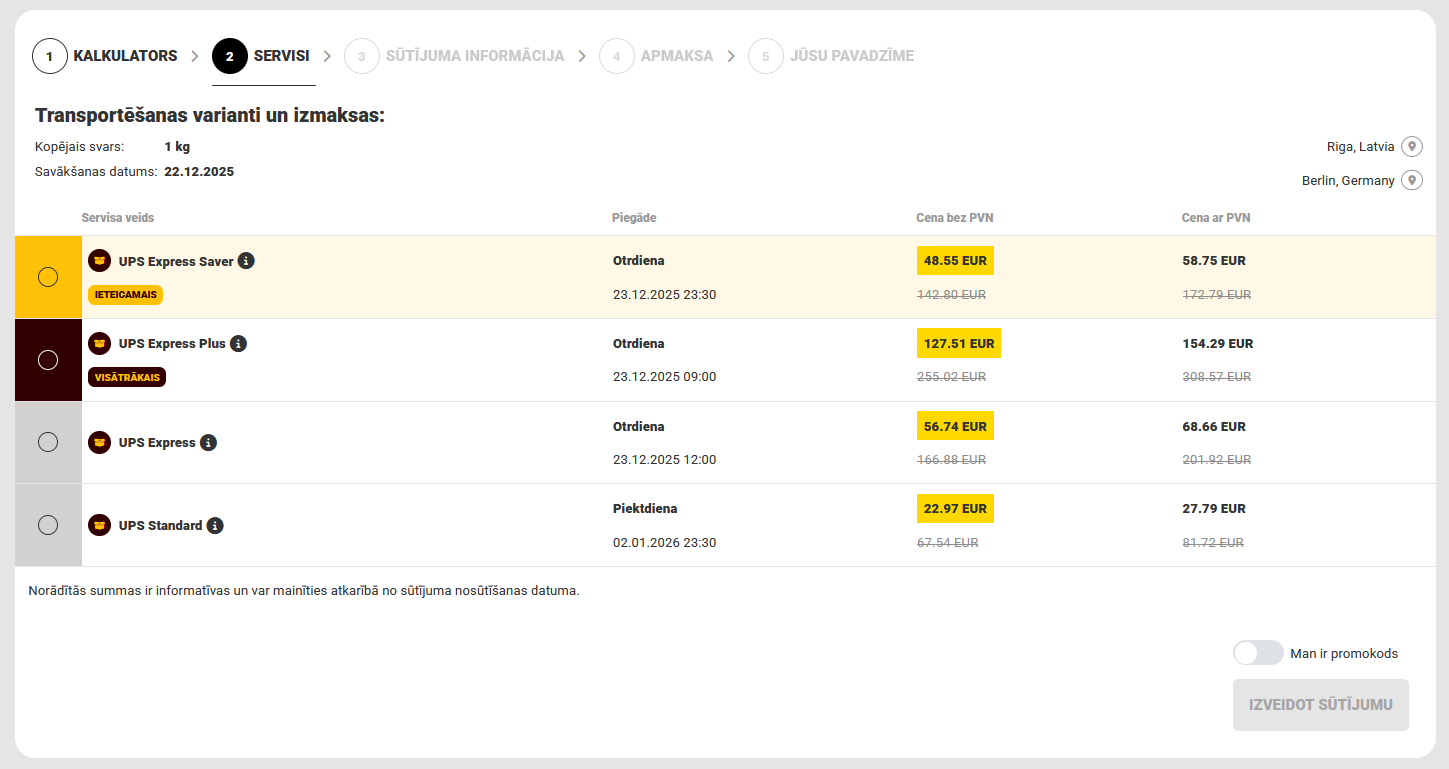Click location pin next to Berlin, Germany

(x=1411, y=181)
